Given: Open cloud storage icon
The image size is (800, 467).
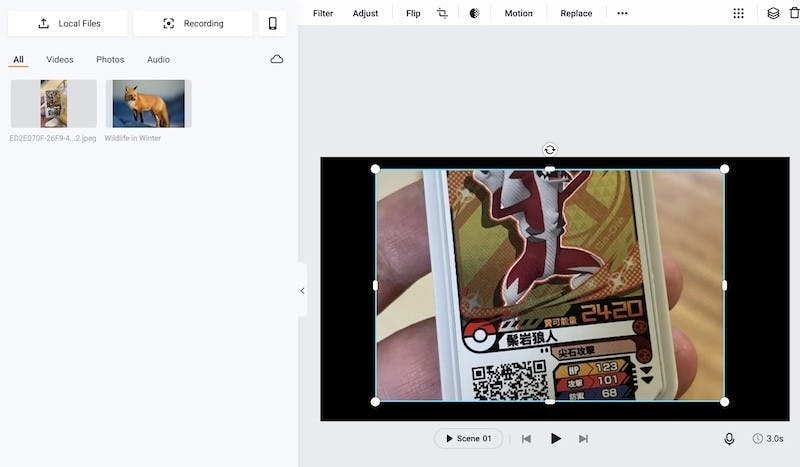Looking at the screenshot, I should tap(277, 59).
